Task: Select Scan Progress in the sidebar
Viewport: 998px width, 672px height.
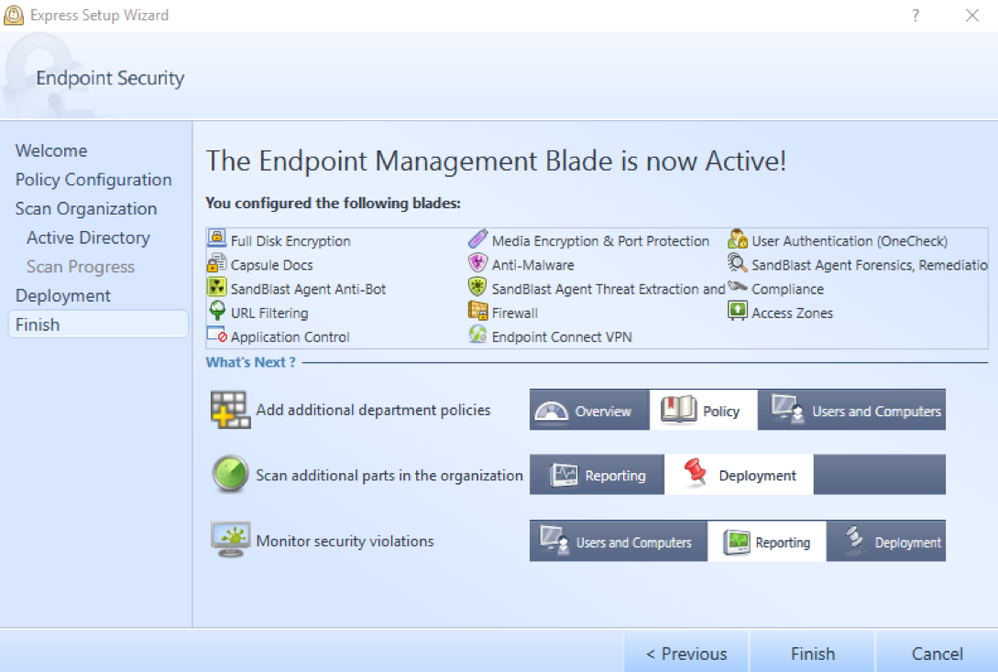Action: 81,267
